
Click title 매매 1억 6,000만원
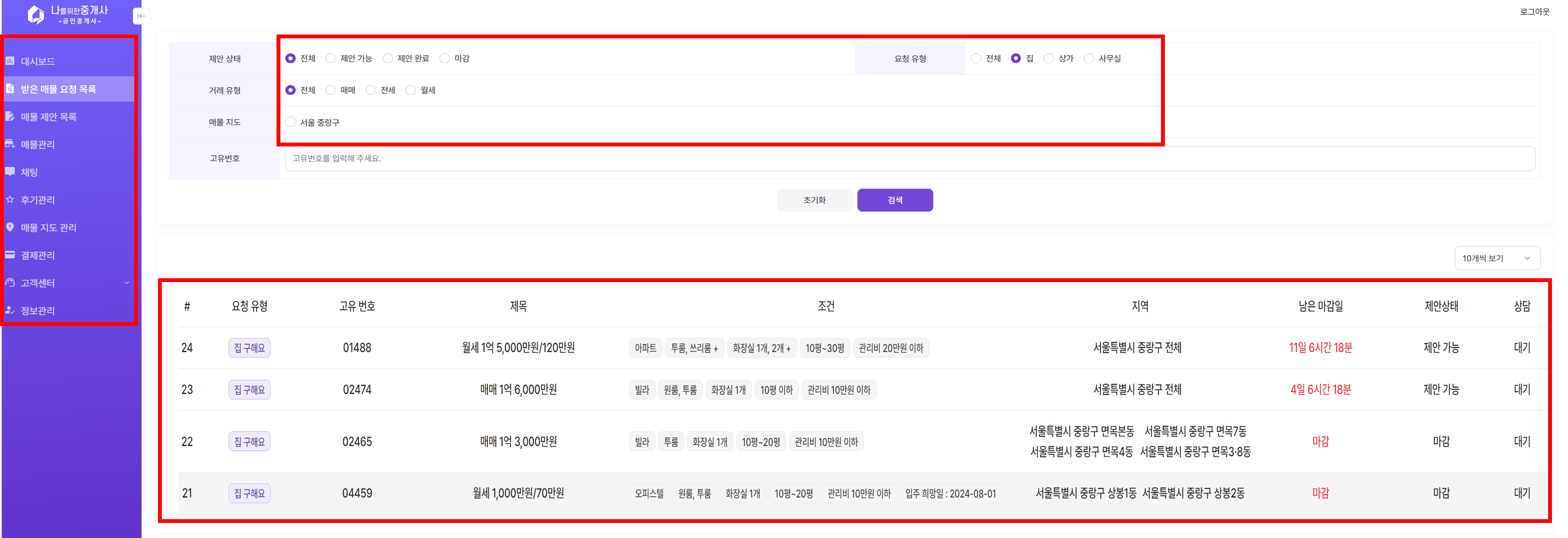click(x=519, y=389)
